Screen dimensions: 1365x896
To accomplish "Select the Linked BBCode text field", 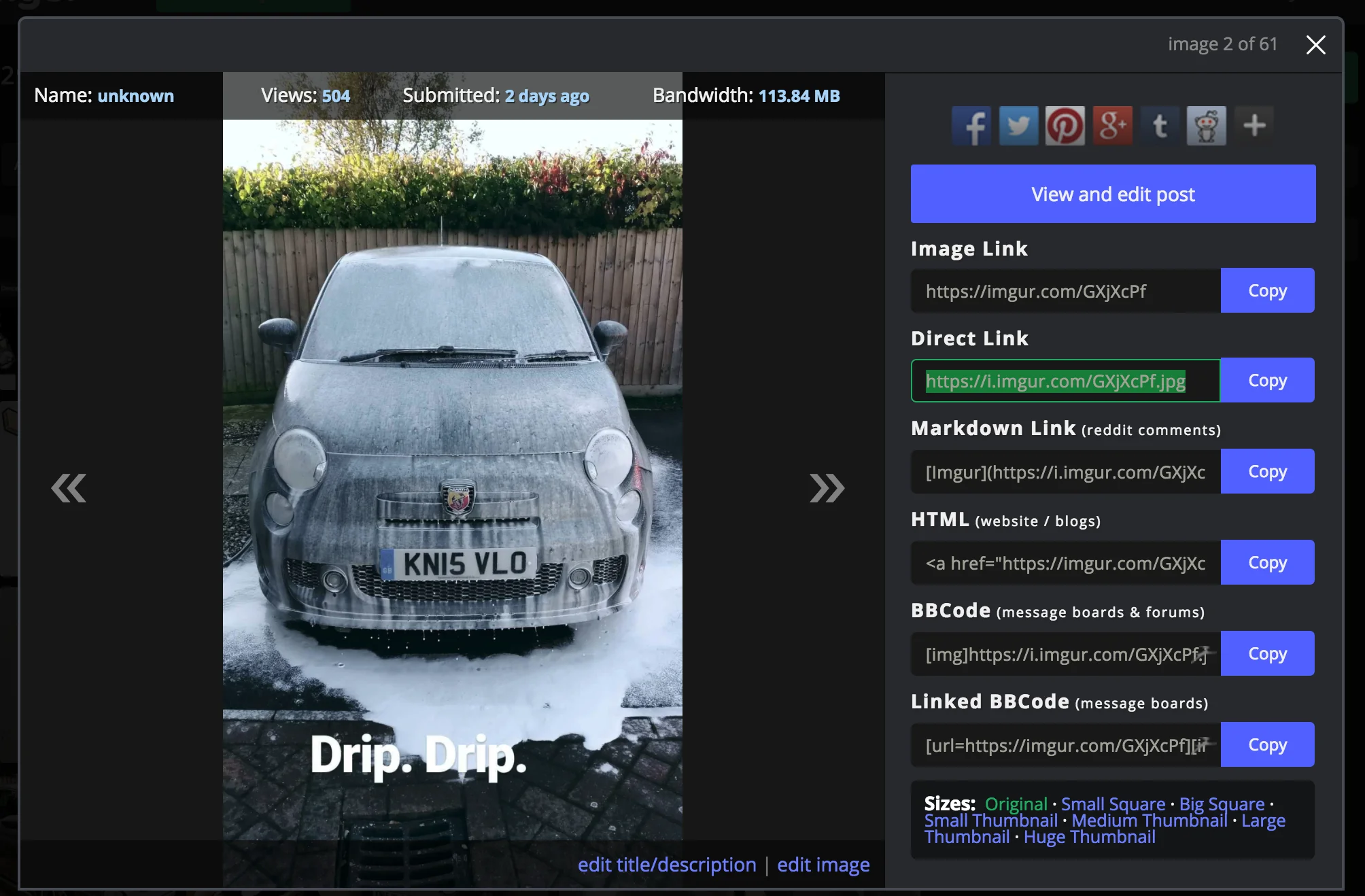I will (x=1066, y=744).
